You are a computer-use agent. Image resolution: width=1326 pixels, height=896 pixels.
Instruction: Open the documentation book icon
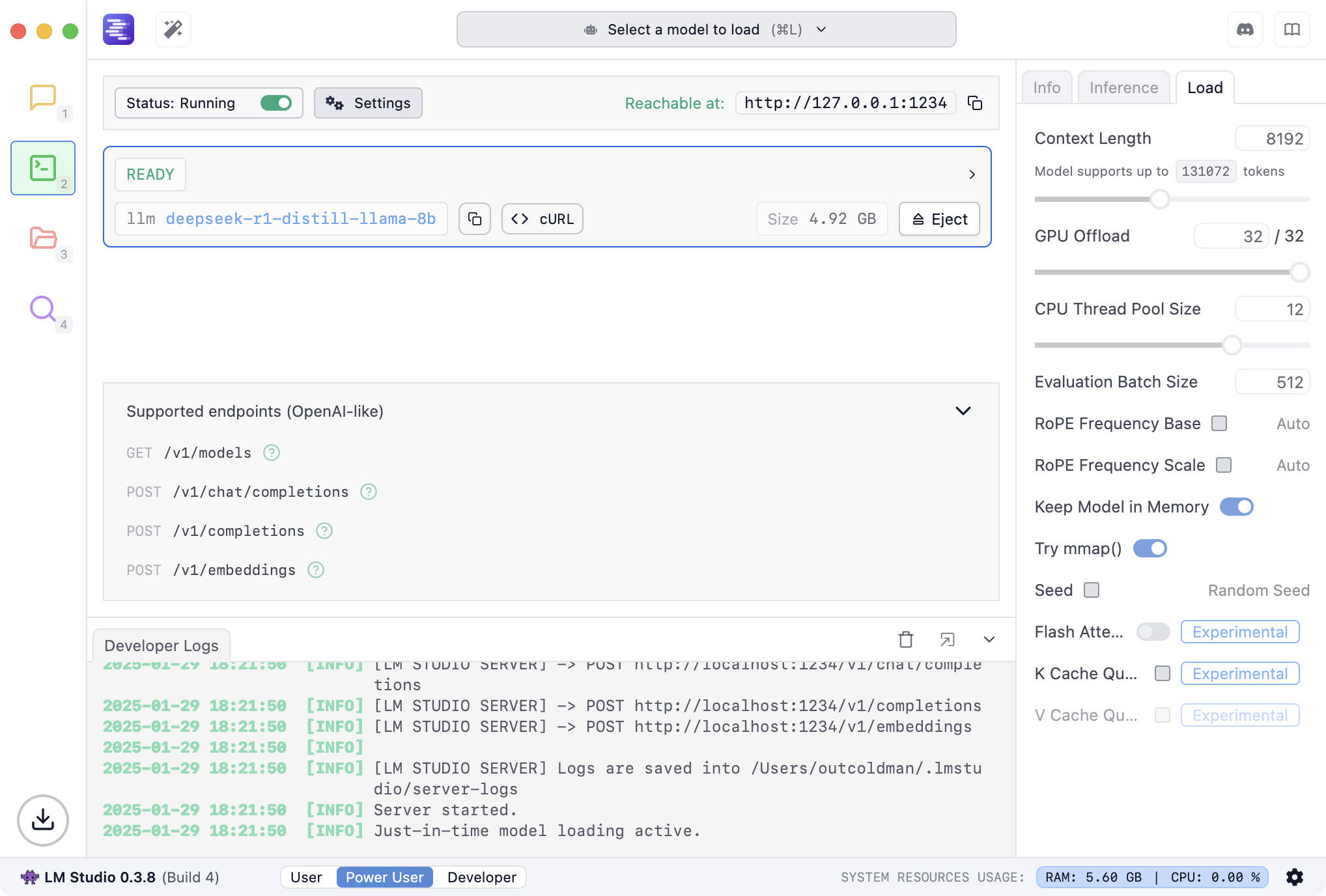(x=1292, y=29)
